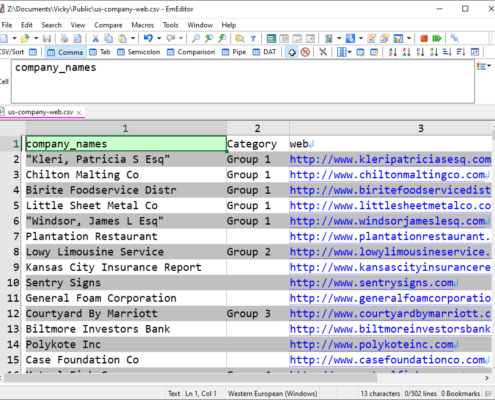Click Sort by length short to long icon
The width and height of the screenshot is (495, 400).
[x=447, y=52]
